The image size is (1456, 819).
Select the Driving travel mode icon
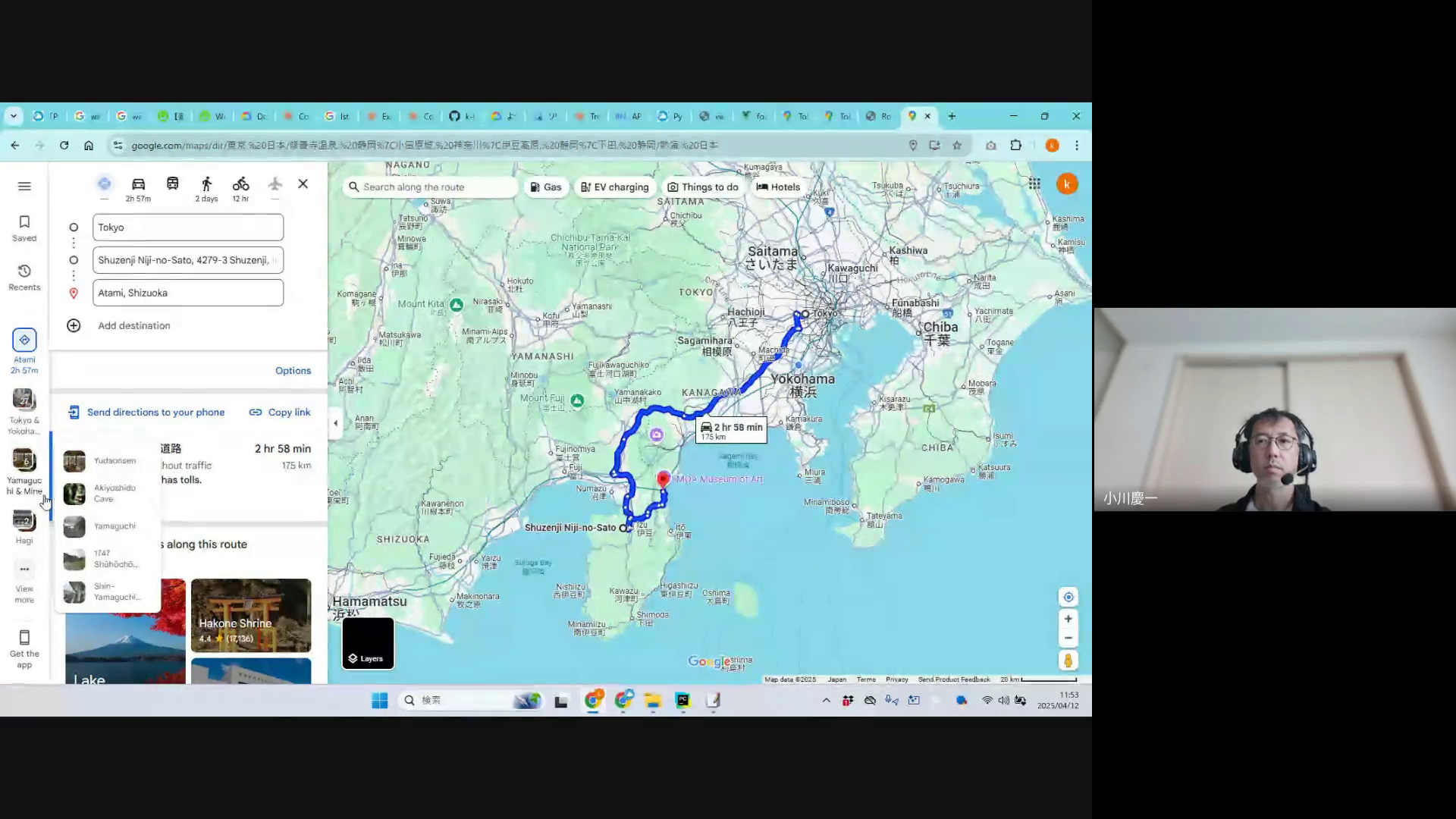138,184
